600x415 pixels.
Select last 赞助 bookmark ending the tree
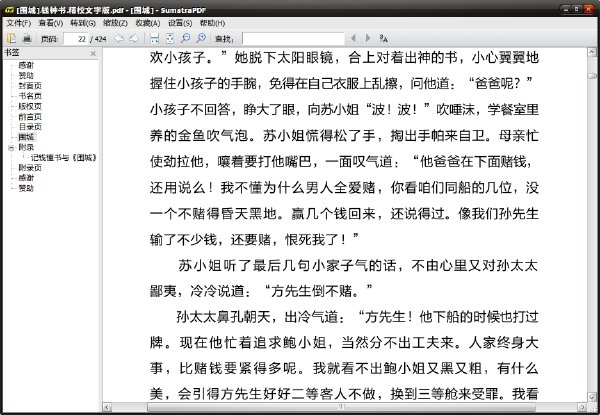(26, 188)
